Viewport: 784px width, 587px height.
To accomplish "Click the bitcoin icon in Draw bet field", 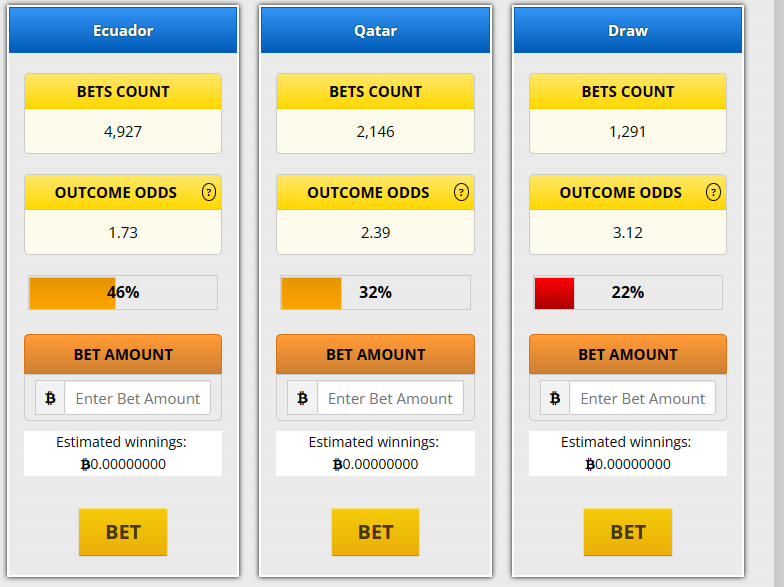I will pos(555,398).
